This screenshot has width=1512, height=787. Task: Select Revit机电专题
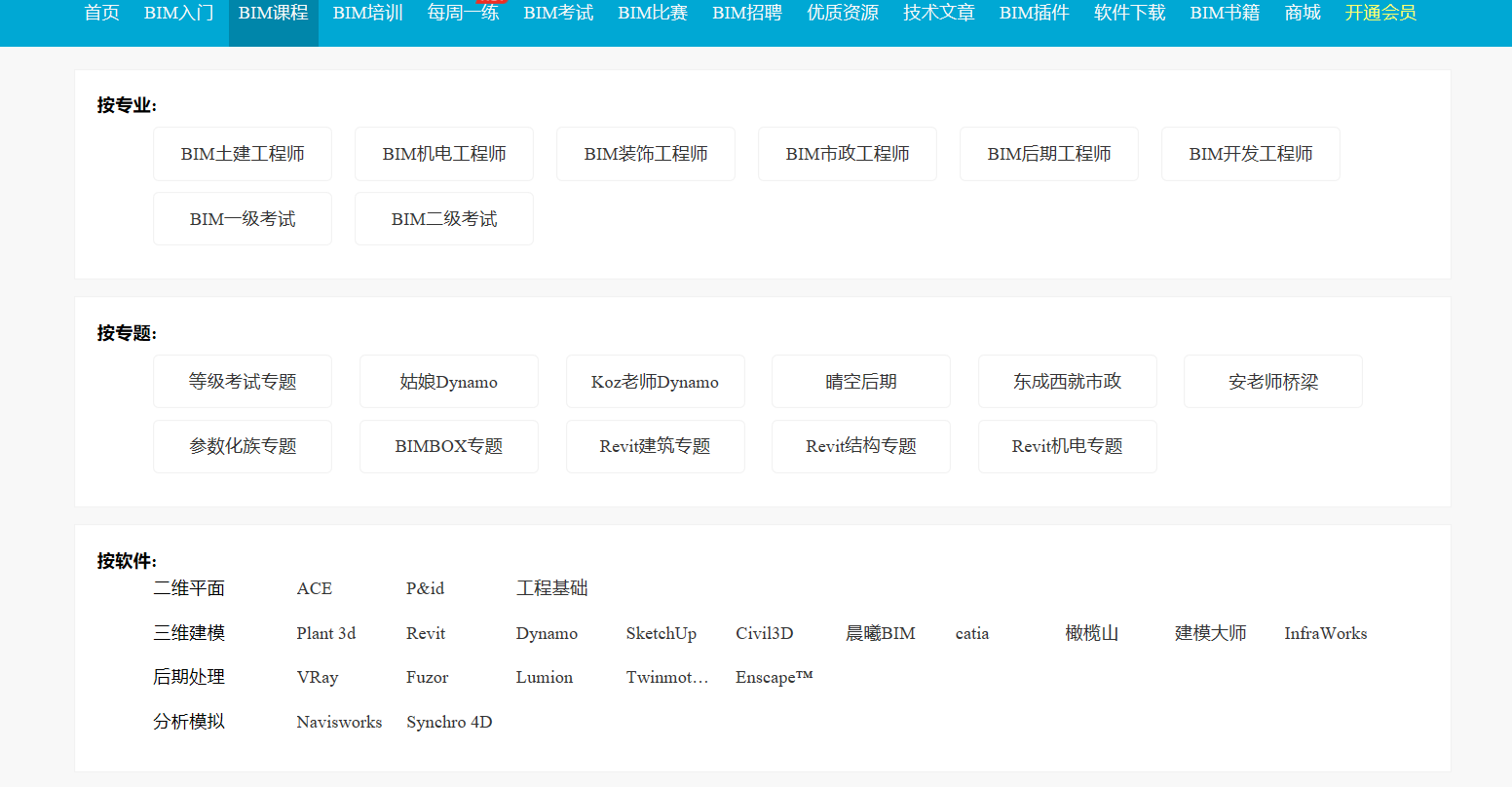pyautogui.click(x=1068, y=446)
